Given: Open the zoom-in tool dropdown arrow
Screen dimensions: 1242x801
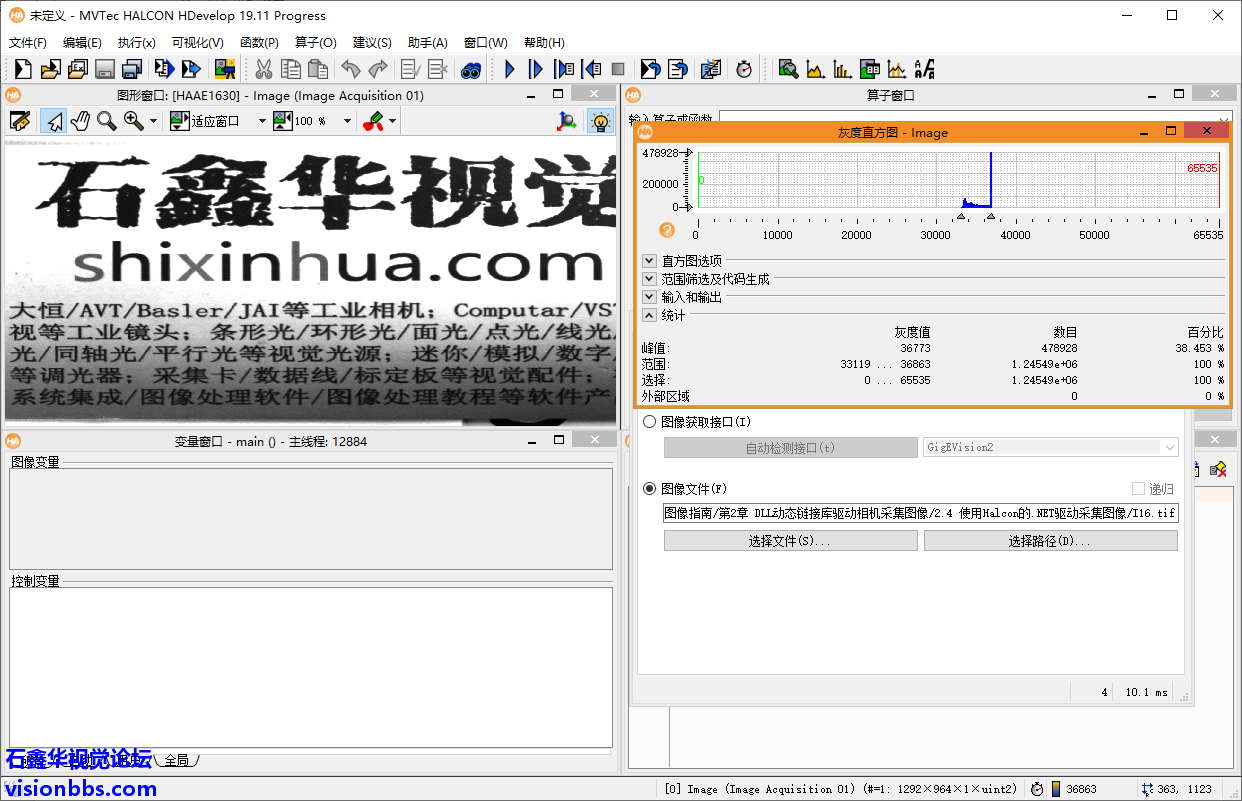Looking at the screenshot, I should coord(153,121).
